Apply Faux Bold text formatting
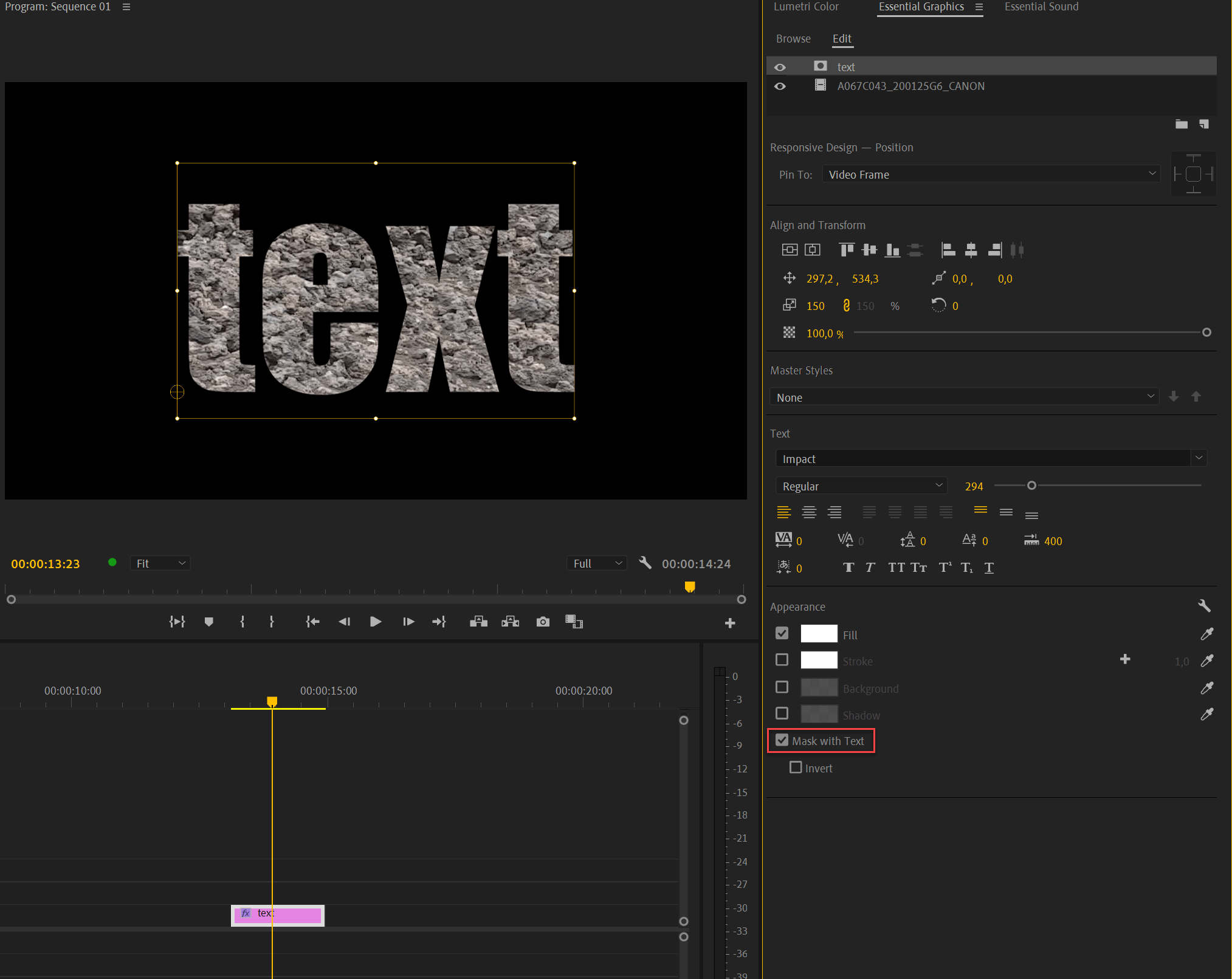 (x=848, y=568)
